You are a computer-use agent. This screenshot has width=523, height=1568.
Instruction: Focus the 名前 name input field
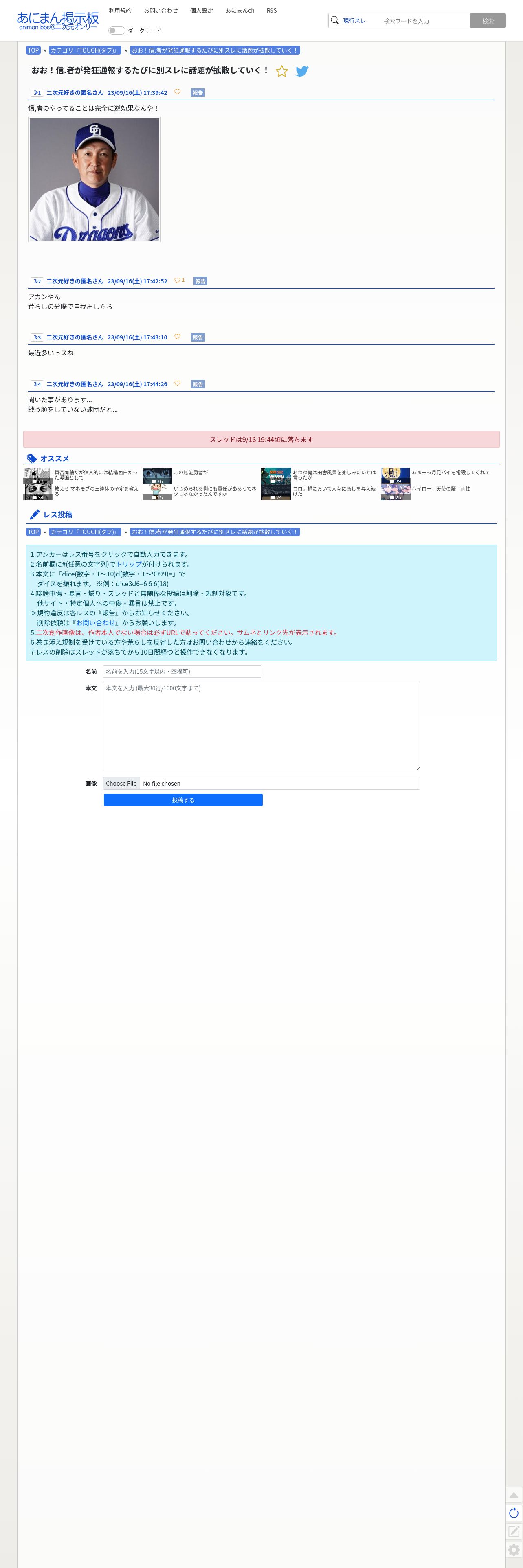[x=182, y=671]
